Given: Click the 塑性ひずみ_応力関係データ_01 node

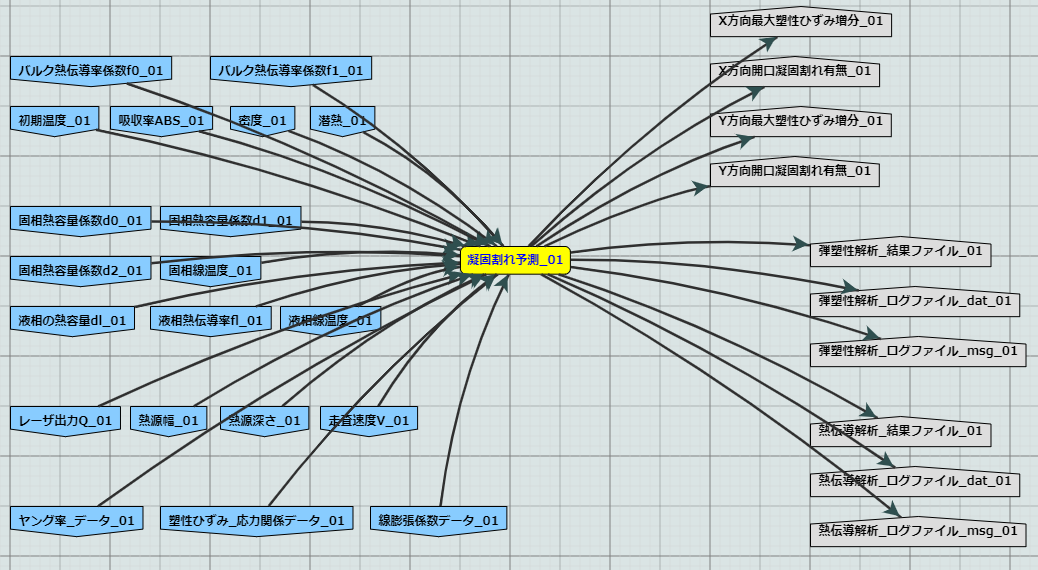Looking at the screenshot, I should click(x=257, y=521).
